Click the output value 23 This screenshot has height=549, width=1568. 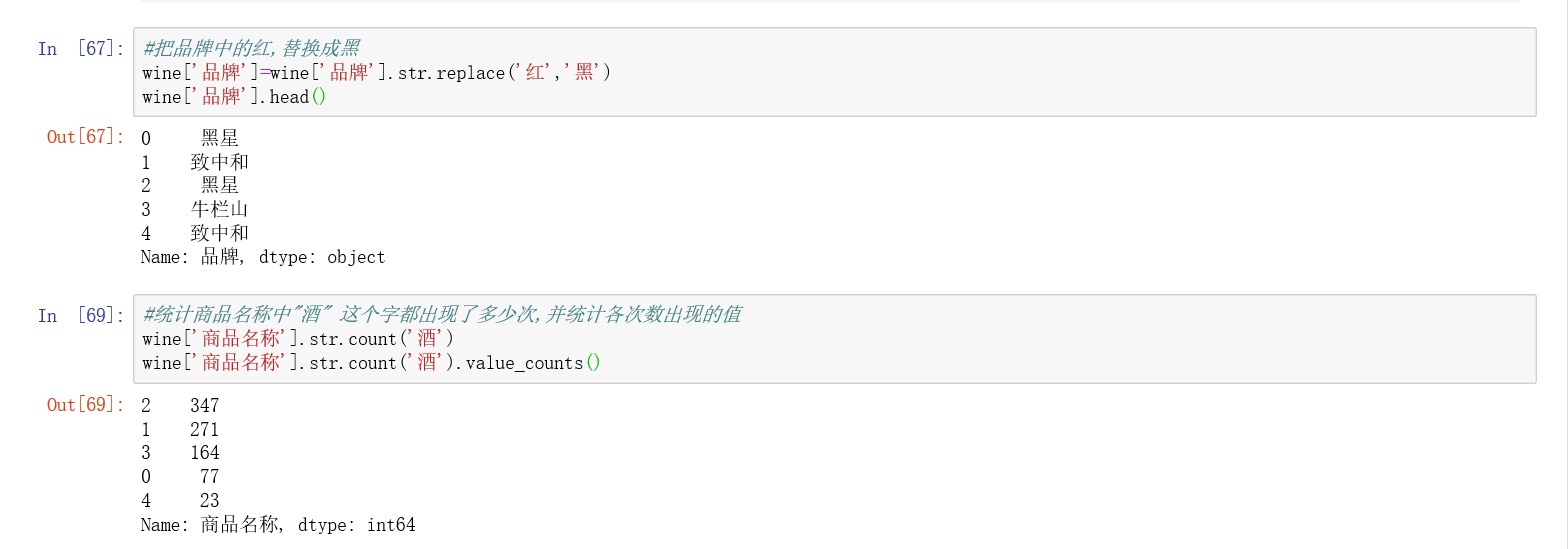tap(209, 501)
